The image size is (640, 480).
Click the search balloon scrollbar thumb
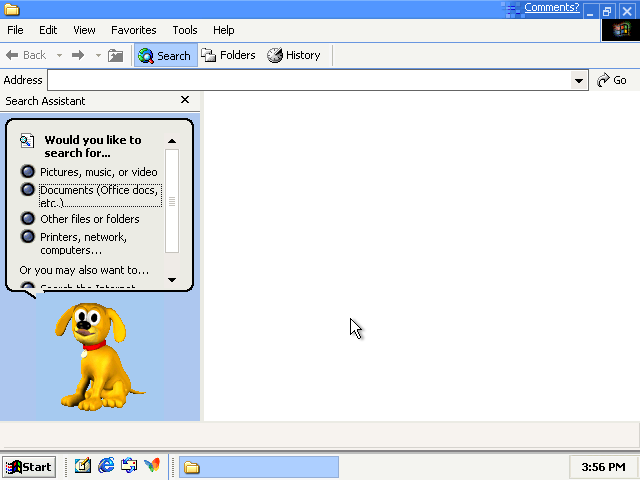coord(172,201)
